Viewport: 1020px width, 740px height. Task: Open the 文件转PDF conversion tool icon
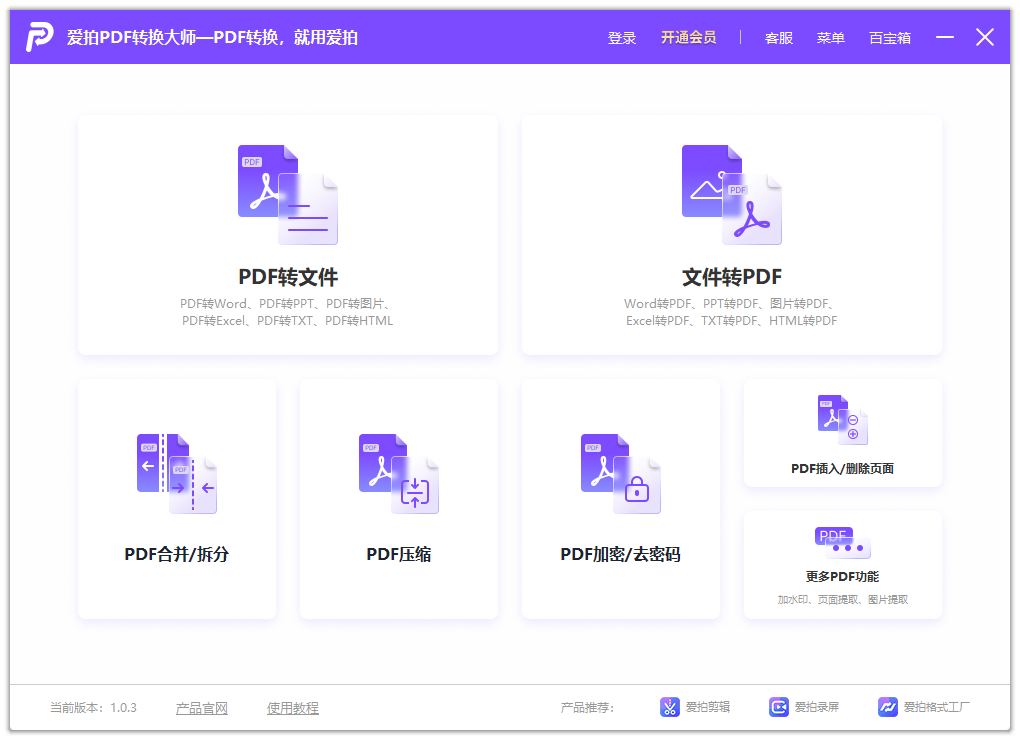pos(730,192)
